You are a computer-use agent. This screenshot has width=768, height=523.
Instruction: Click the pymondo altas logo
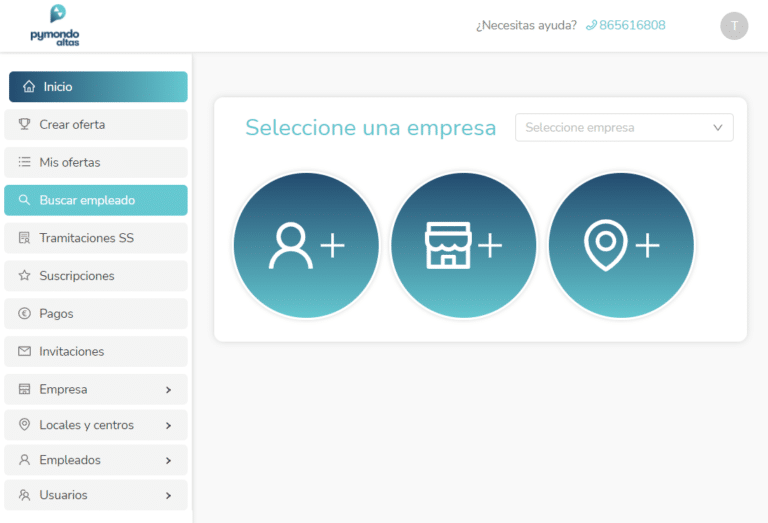55,25
